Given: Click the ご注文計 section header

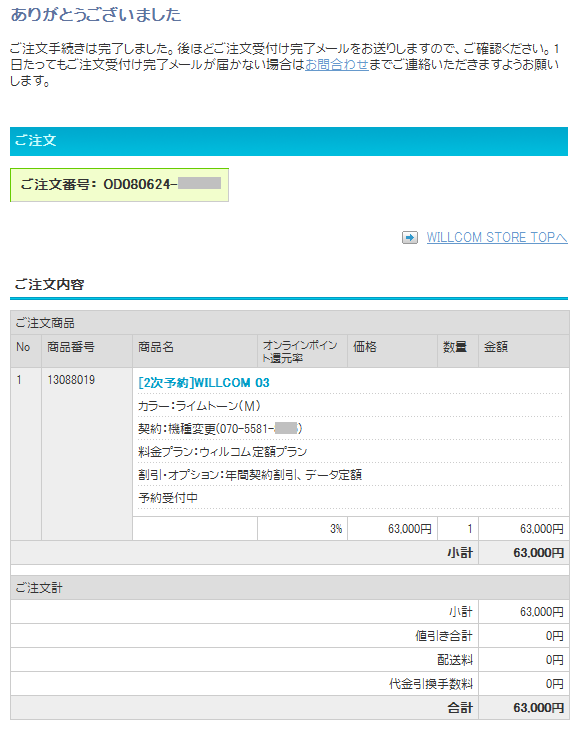Looking at the screenshot, I should click(290, 588).
